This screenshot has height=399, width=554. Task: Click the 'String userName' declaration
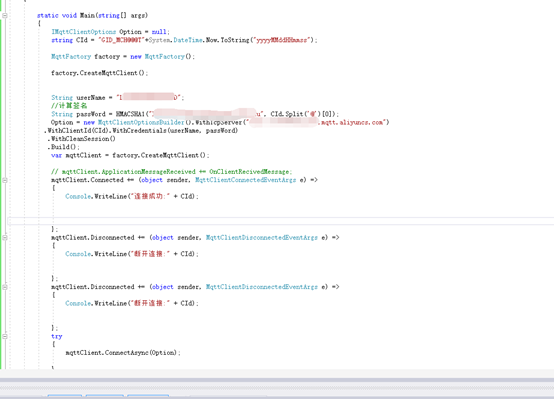[x=78, y=98]
